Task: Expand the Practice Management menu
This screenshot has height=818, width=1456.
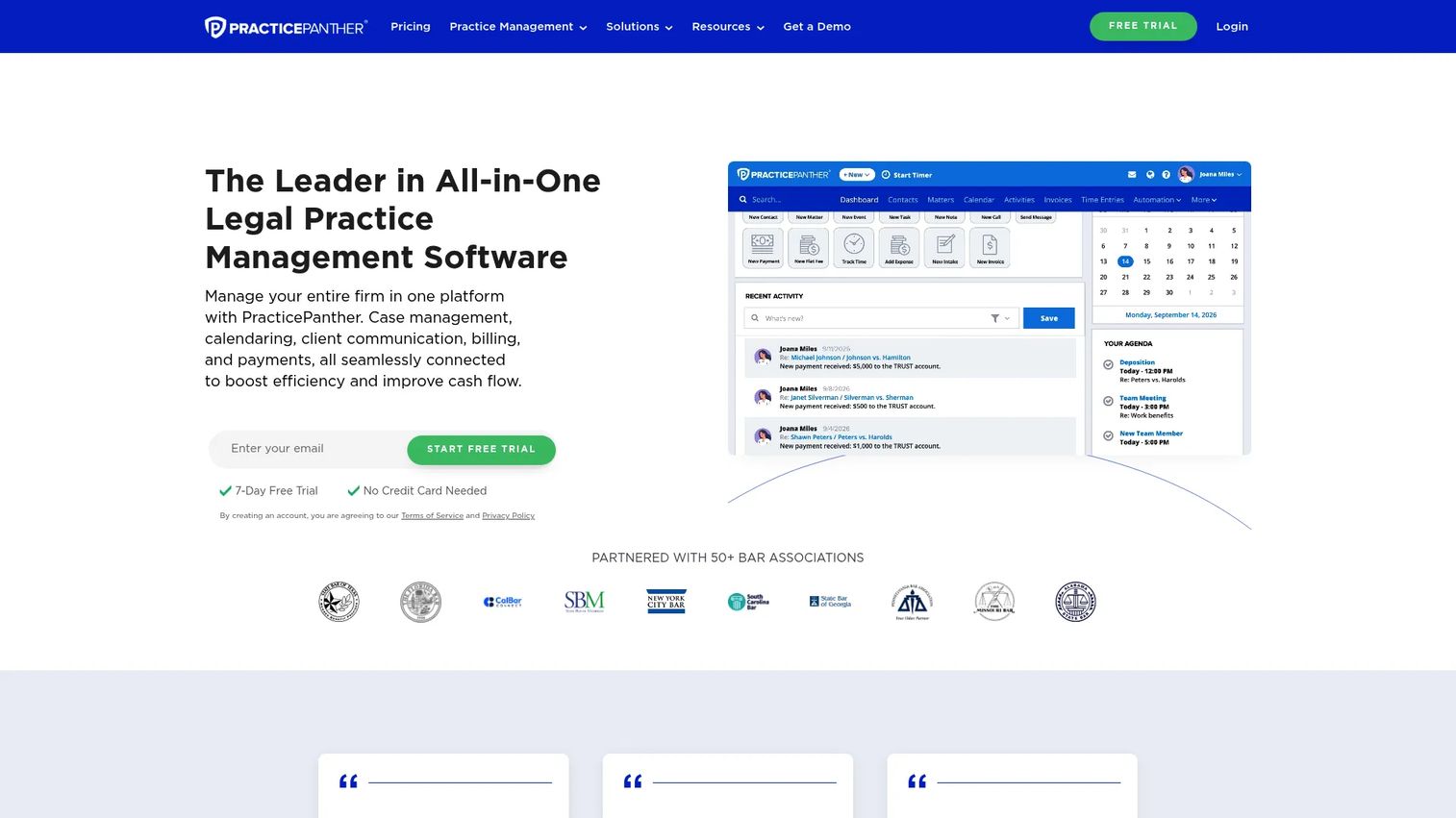Action: point(517,27)
